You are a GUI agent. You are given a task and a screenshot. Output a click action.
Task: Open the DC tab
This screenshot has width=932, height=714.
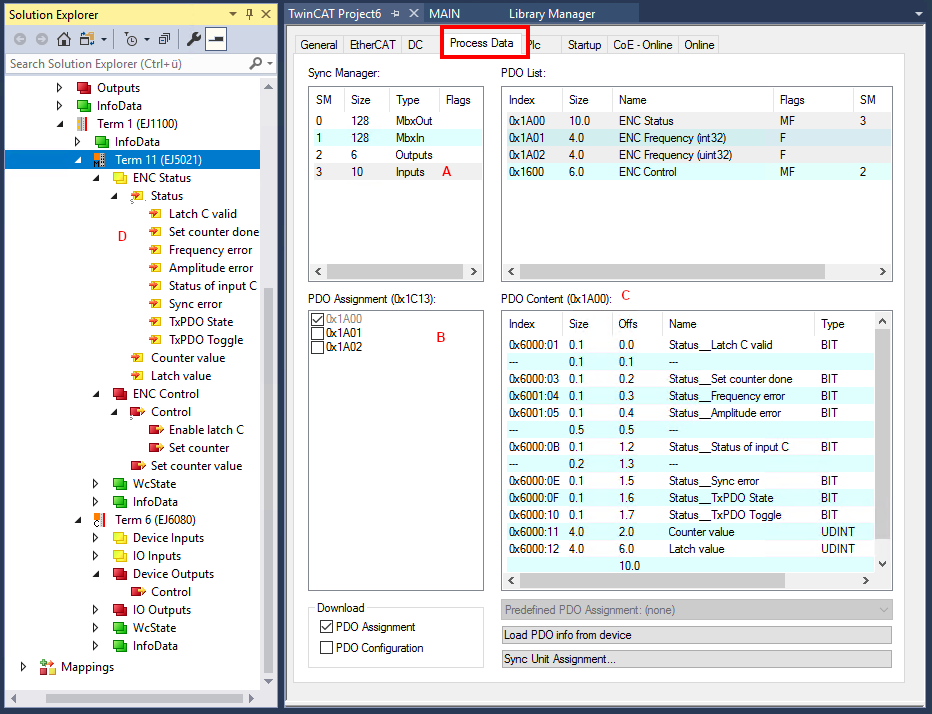point(415,45)
